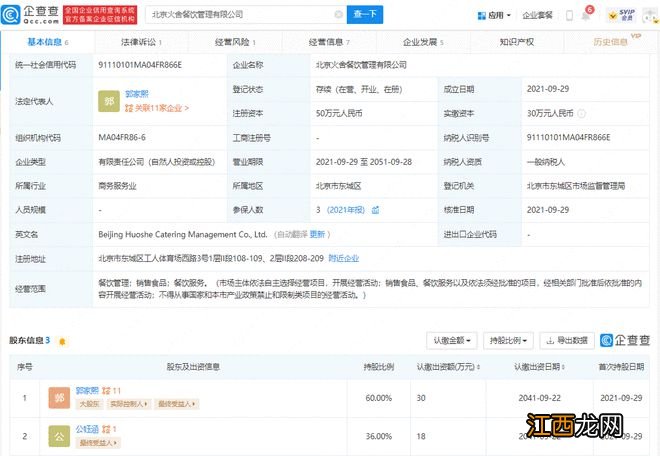
Task: Click the 应用 grid icon
Action: point(482,16)
